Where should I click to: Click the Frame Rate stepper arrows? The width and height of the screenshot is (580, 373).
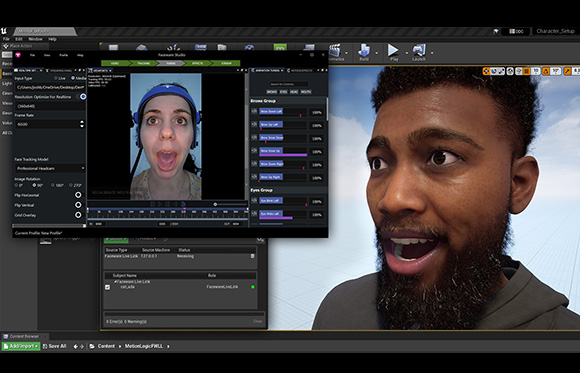click(x=82, y=124)
